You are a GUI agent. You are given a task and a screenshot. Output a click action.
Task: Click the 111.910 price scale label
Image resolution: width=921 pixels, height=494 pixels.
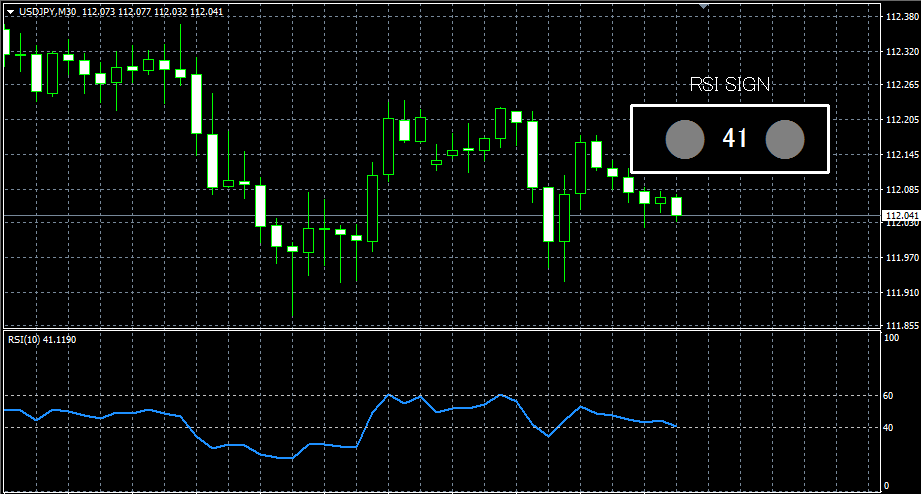point(901,292)
